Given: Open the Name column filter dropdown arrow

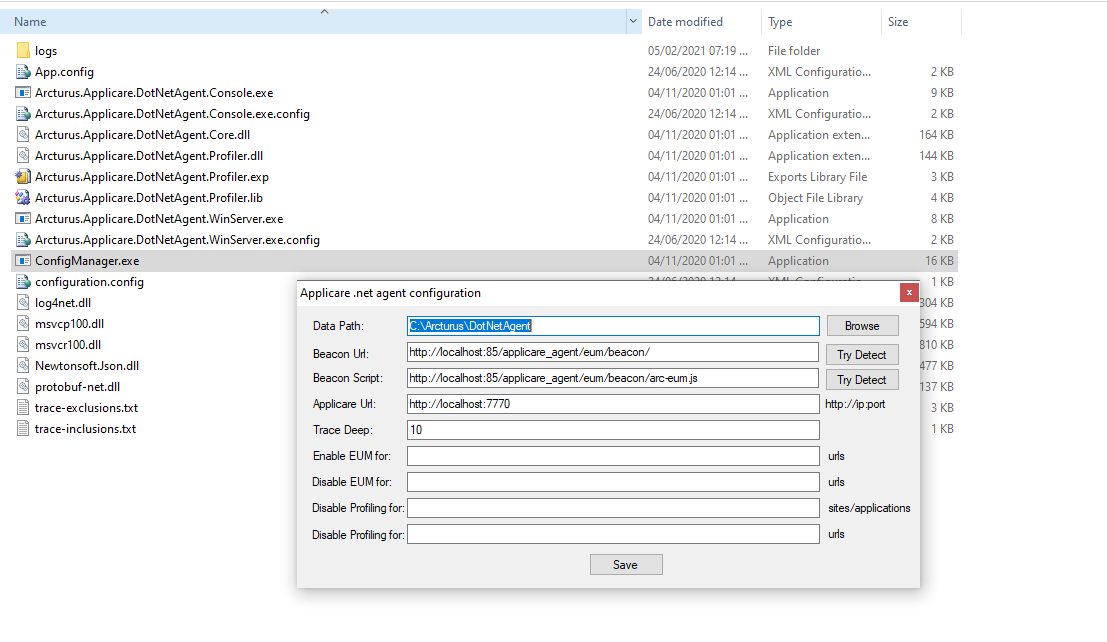Looking at the screenshot, I should tap(633, 22).
